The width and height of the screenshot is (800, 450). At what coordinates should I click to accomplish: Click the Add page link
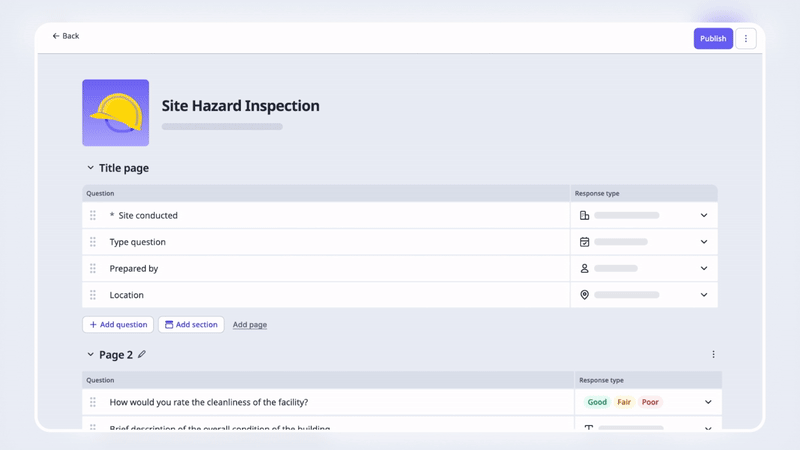point(250,324)
